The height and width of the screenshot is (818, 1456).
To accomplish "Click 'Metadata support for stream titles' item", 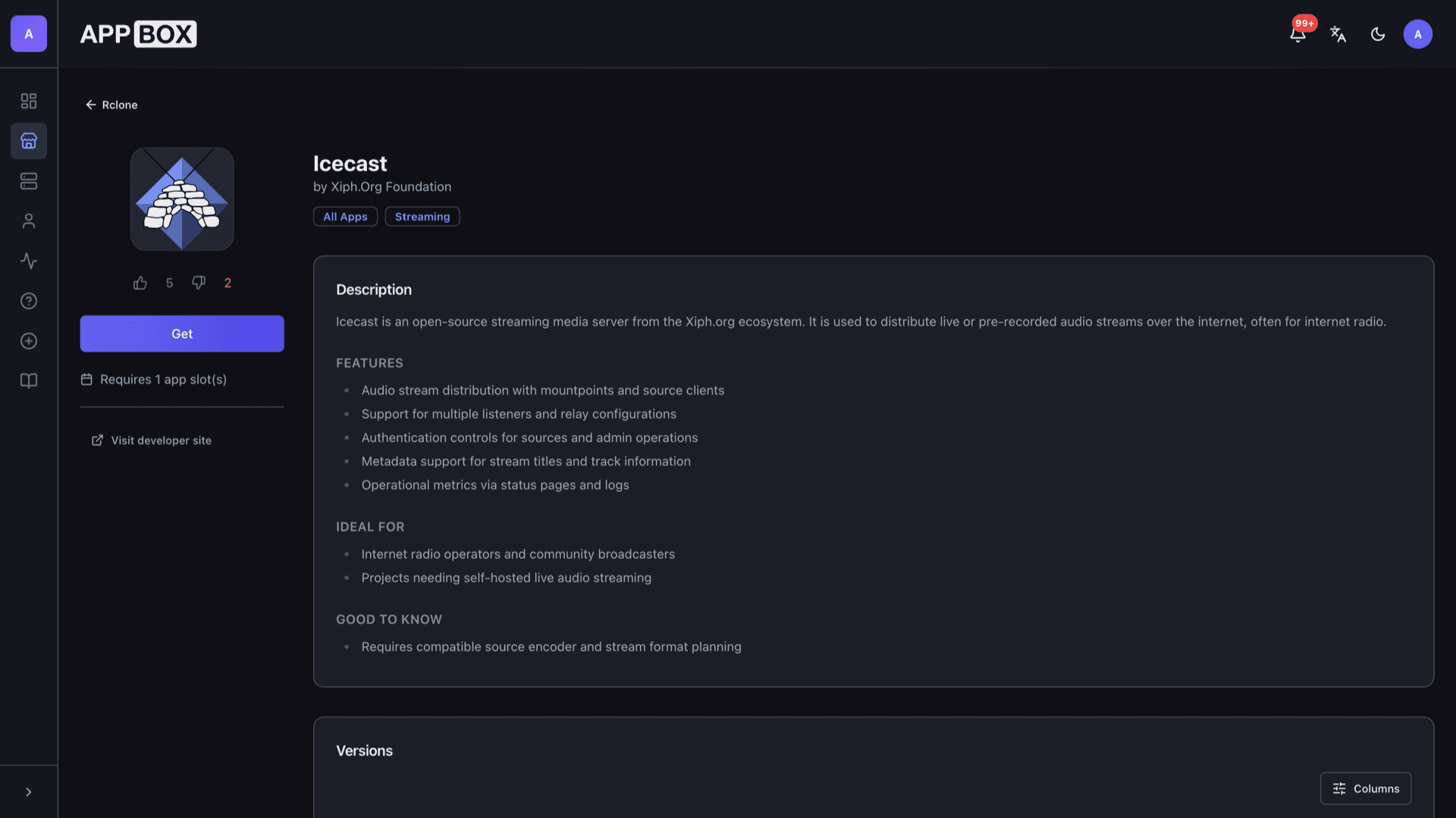I will pos(526,461).
